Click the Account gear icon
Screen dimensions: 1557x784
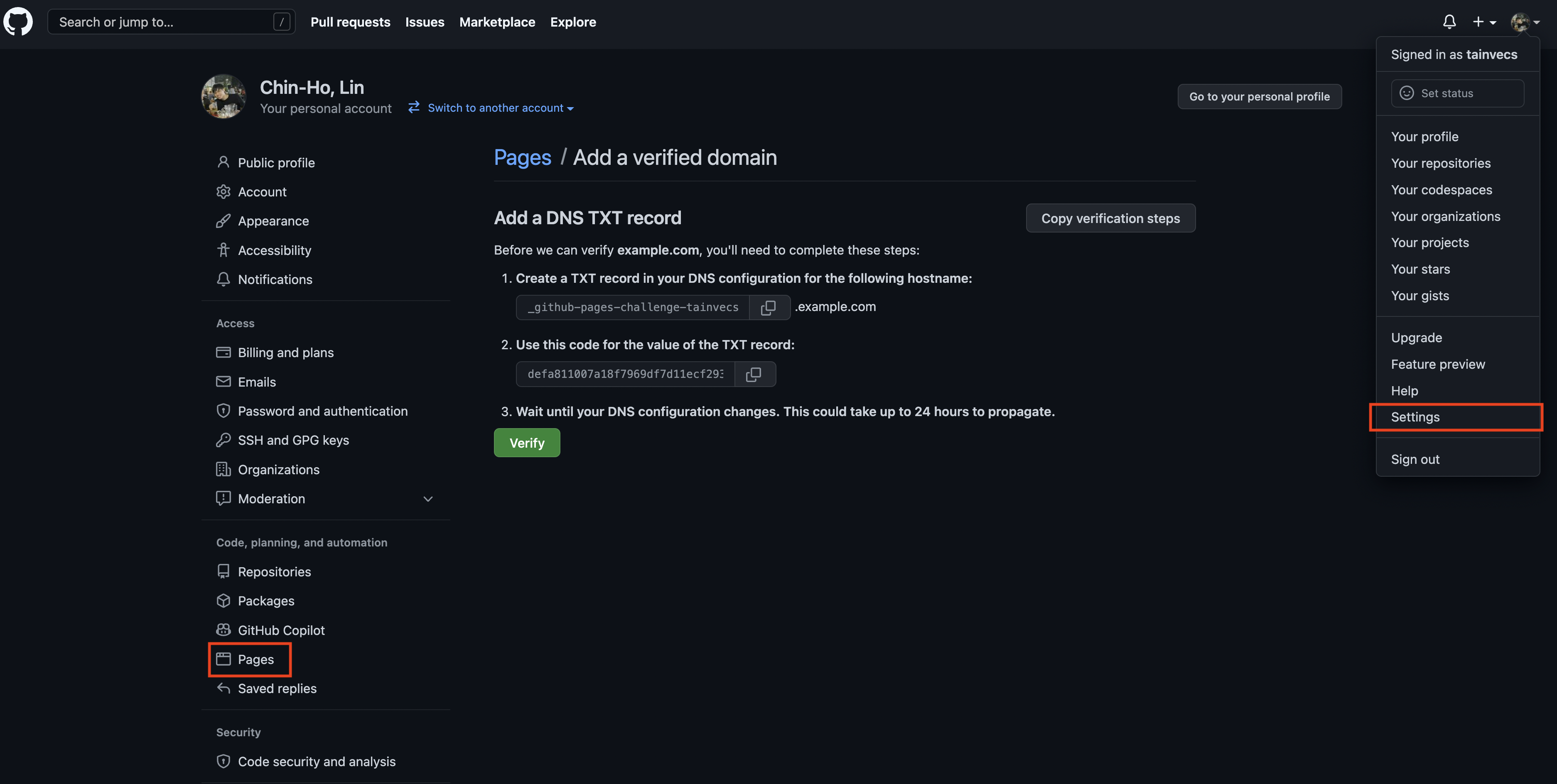[223, 191]
